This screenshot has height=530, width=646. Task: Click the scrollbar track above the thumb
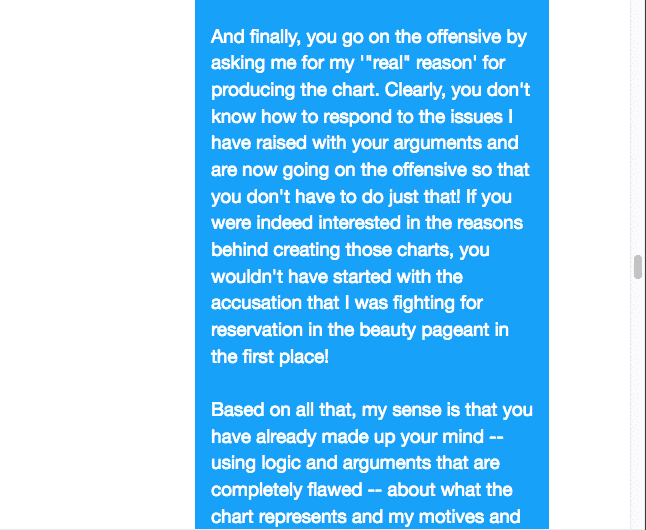pyautogui.click(x=638, y=128)
